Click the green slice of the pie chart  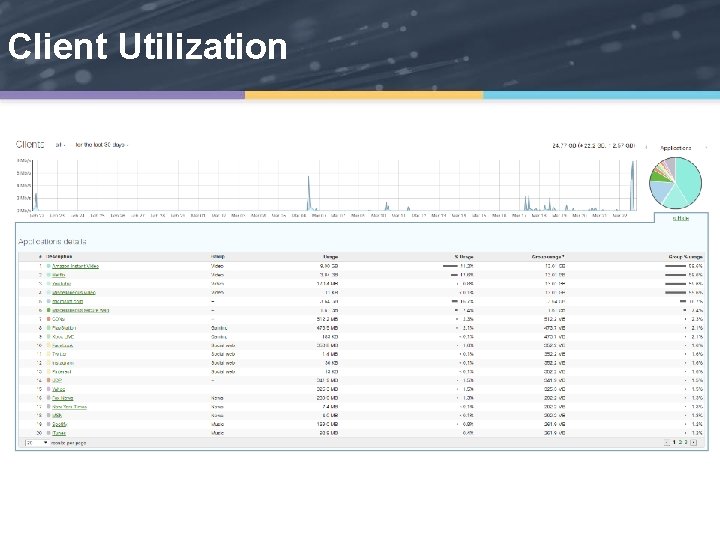[658, 176]
